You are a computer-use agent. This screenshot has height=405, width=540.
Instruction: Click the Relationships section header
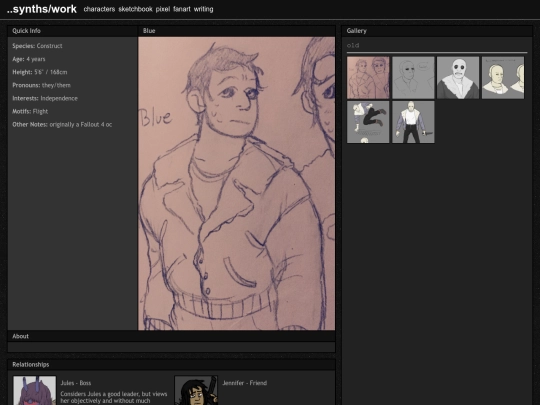tap(171, 364)
